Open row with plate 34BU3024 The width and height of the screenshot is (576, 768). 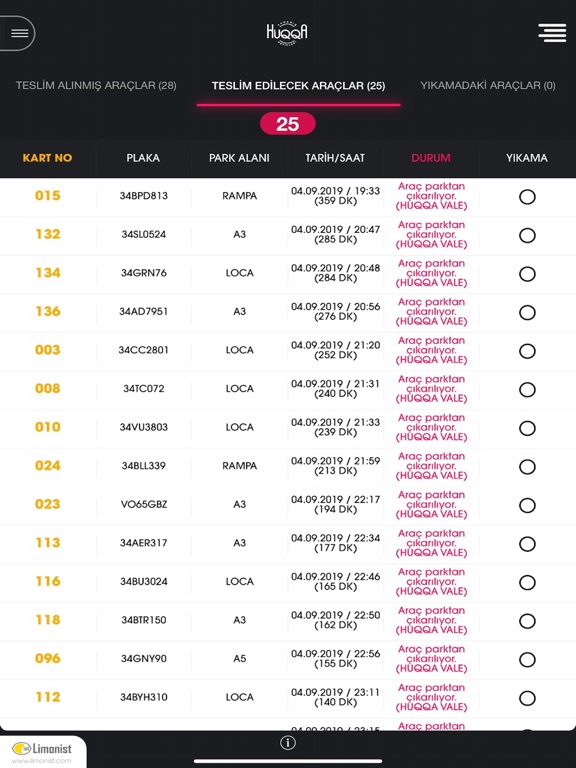[288, 582]
